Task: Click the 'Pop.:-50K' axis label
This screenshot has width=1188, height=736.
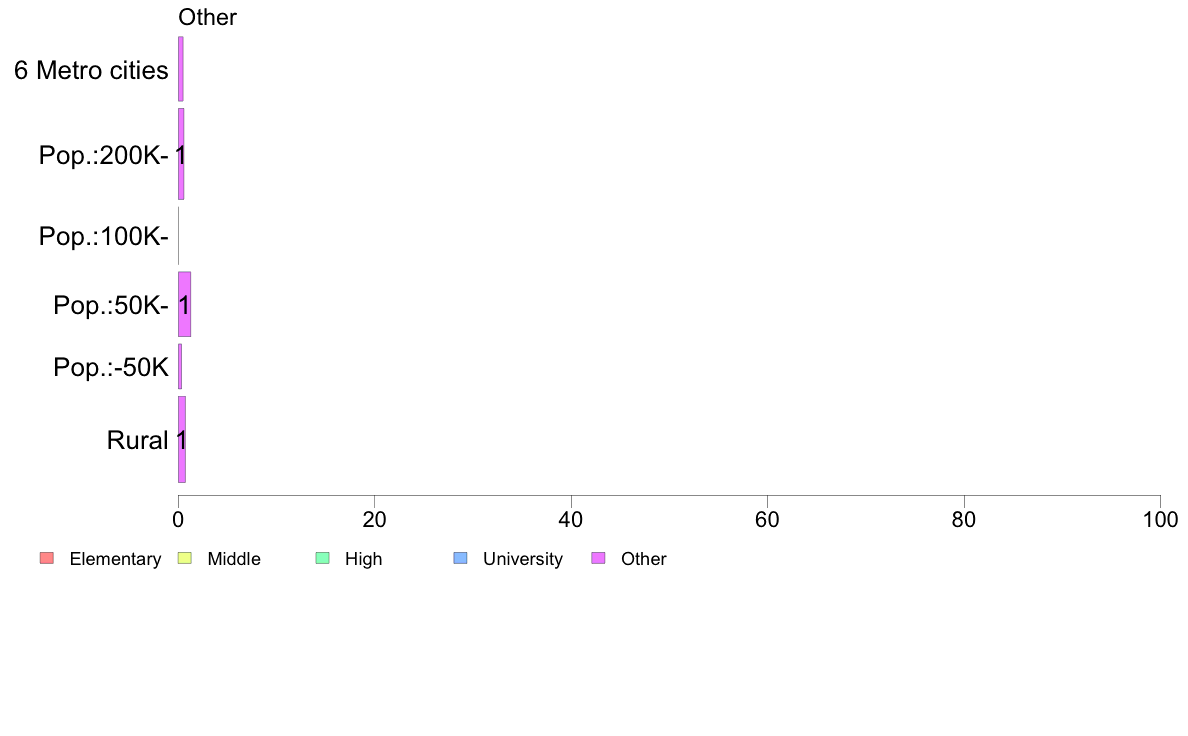Action: [x=111, y=368]
